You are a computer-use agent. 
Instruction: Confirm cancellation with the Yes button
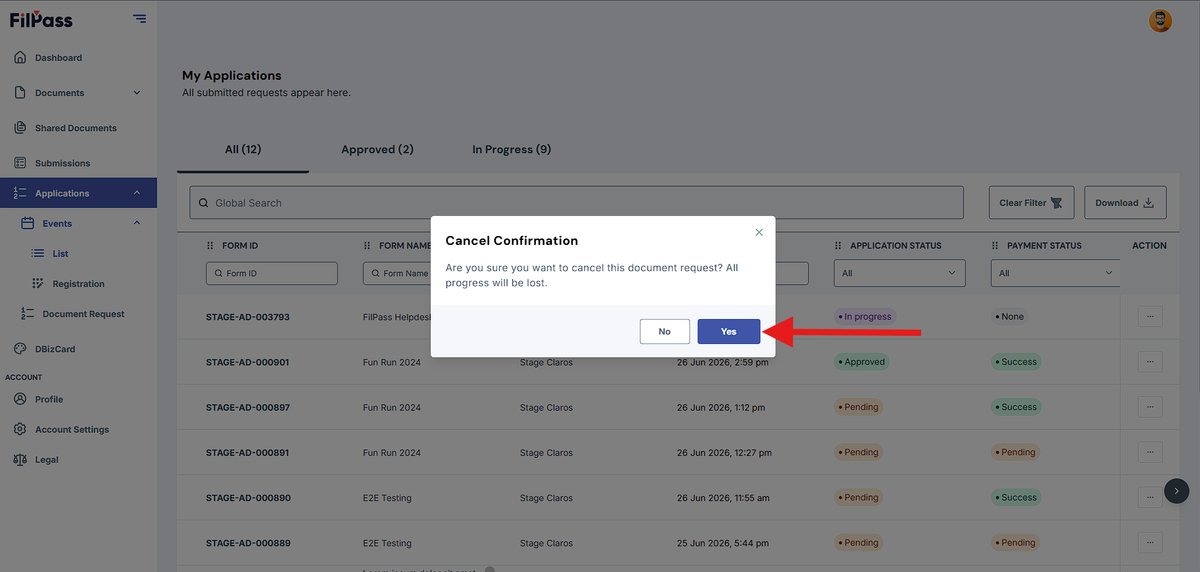728,331
